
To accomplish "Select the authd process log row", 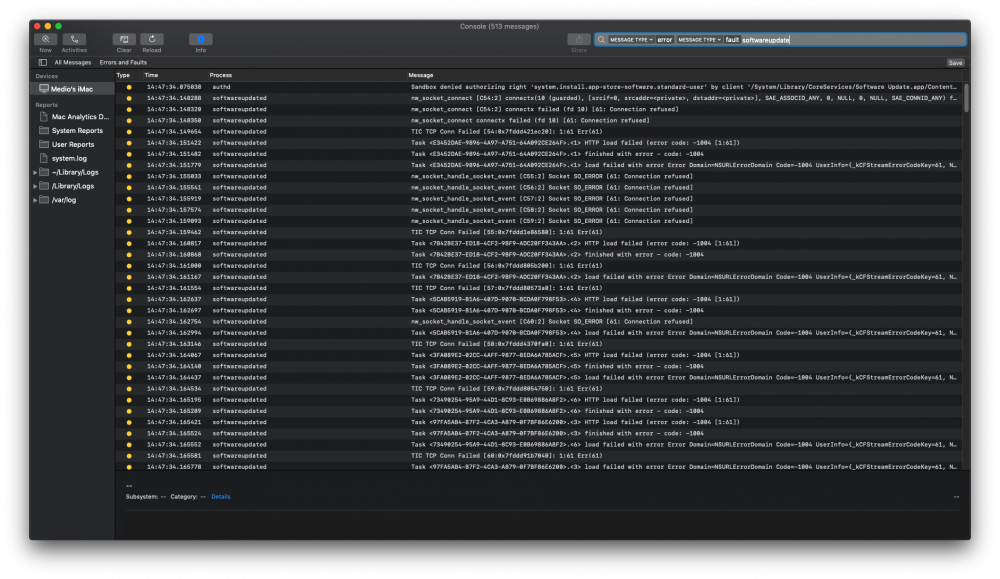I will point(539,87).
